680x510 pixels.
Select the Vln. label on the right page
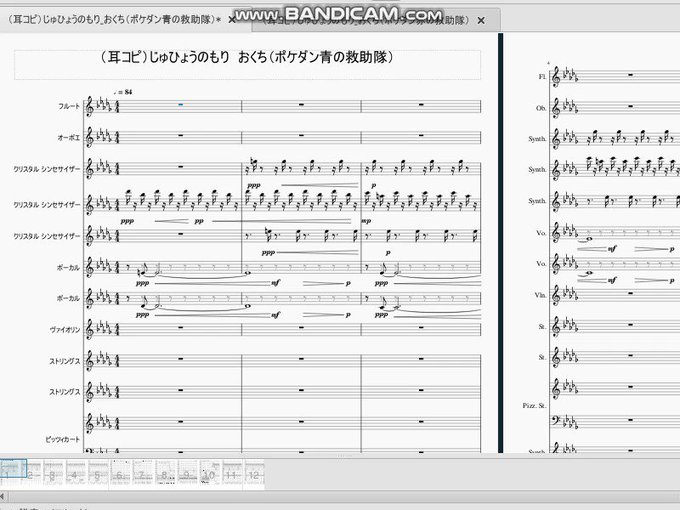pos(540,295)
